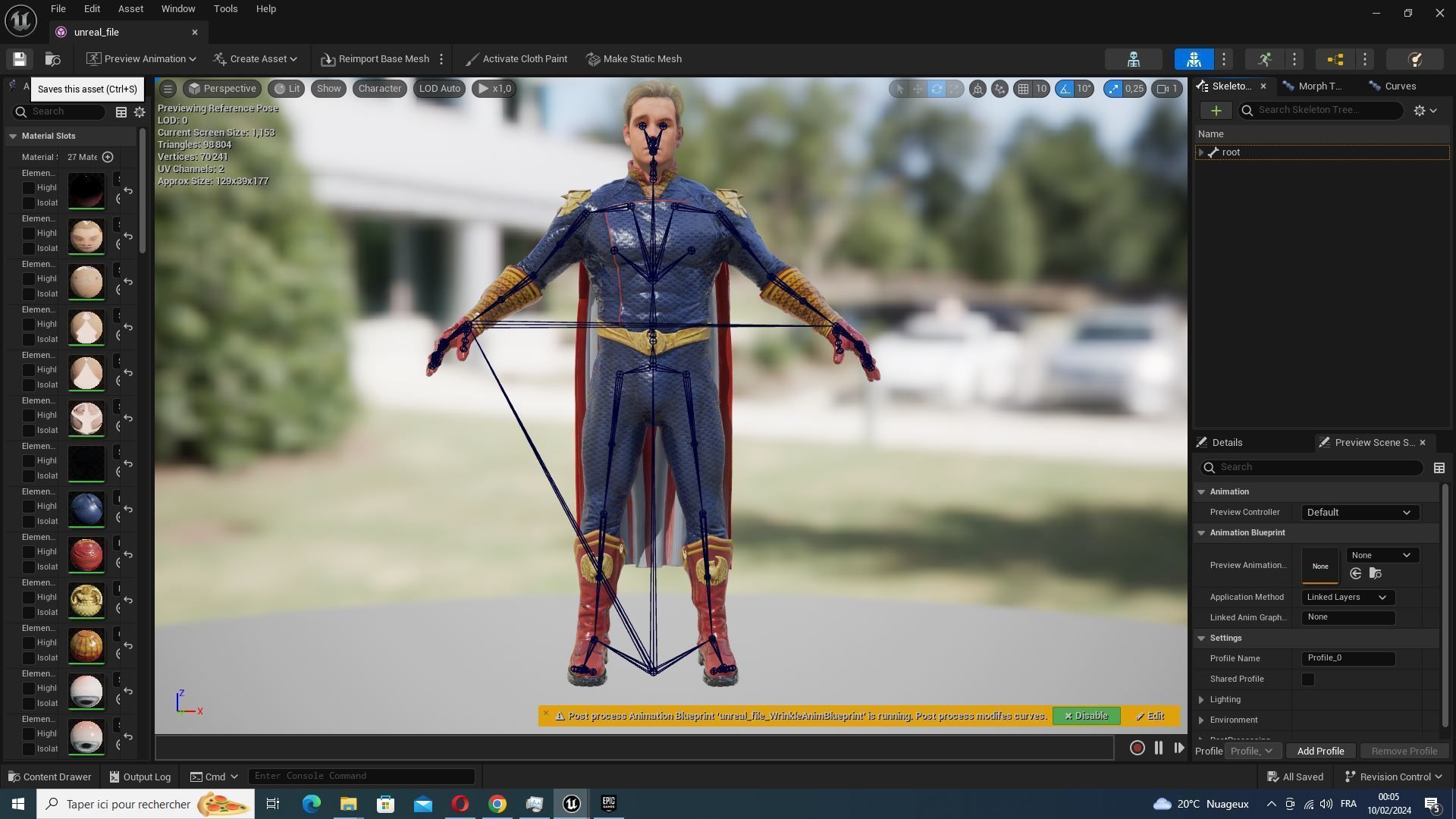Click reset arrow for the face material element
1456x819 pixels.
click(x=128, y=237)
